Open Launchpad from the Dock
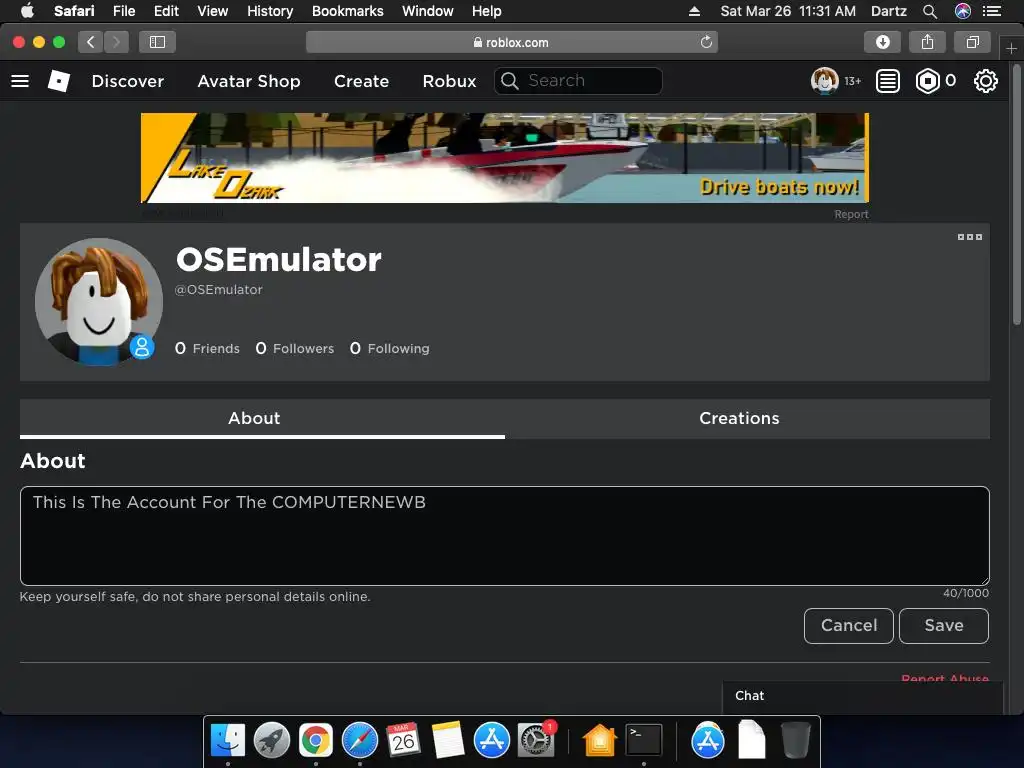The width and height of the screenshot is (1024, 768). point(272,740)
